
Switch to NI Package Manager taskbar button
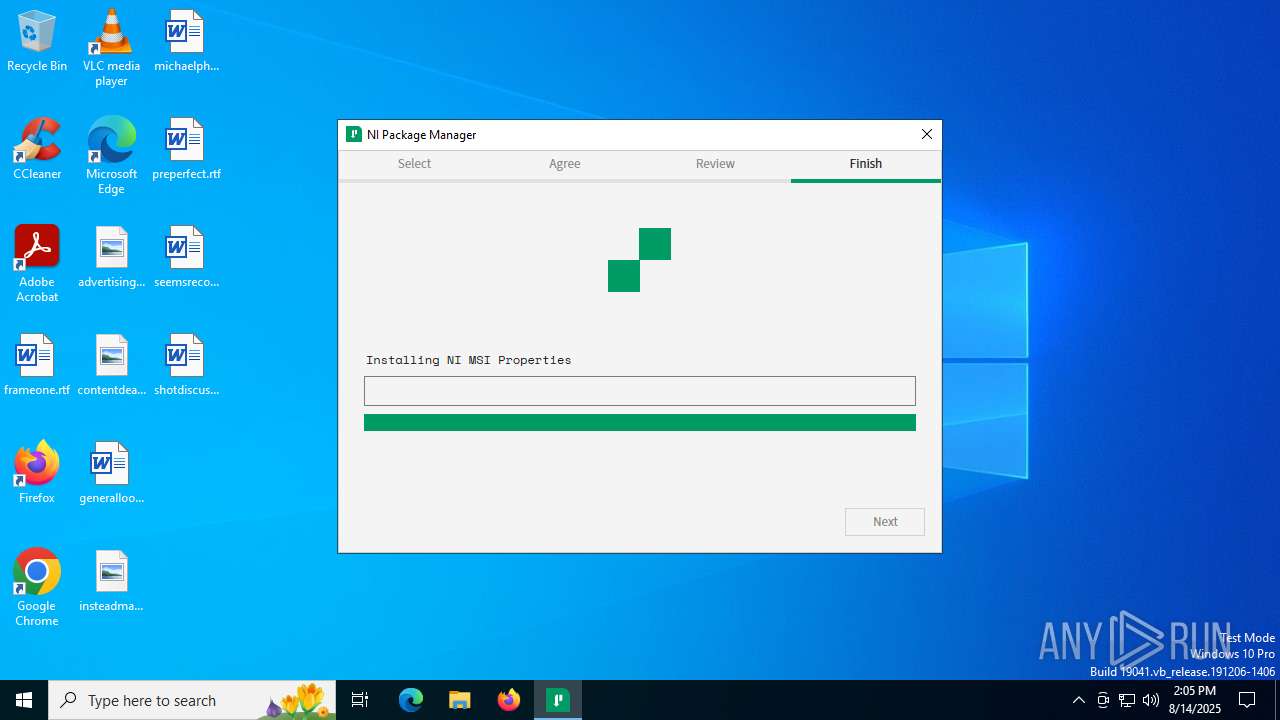click(558, 700)
